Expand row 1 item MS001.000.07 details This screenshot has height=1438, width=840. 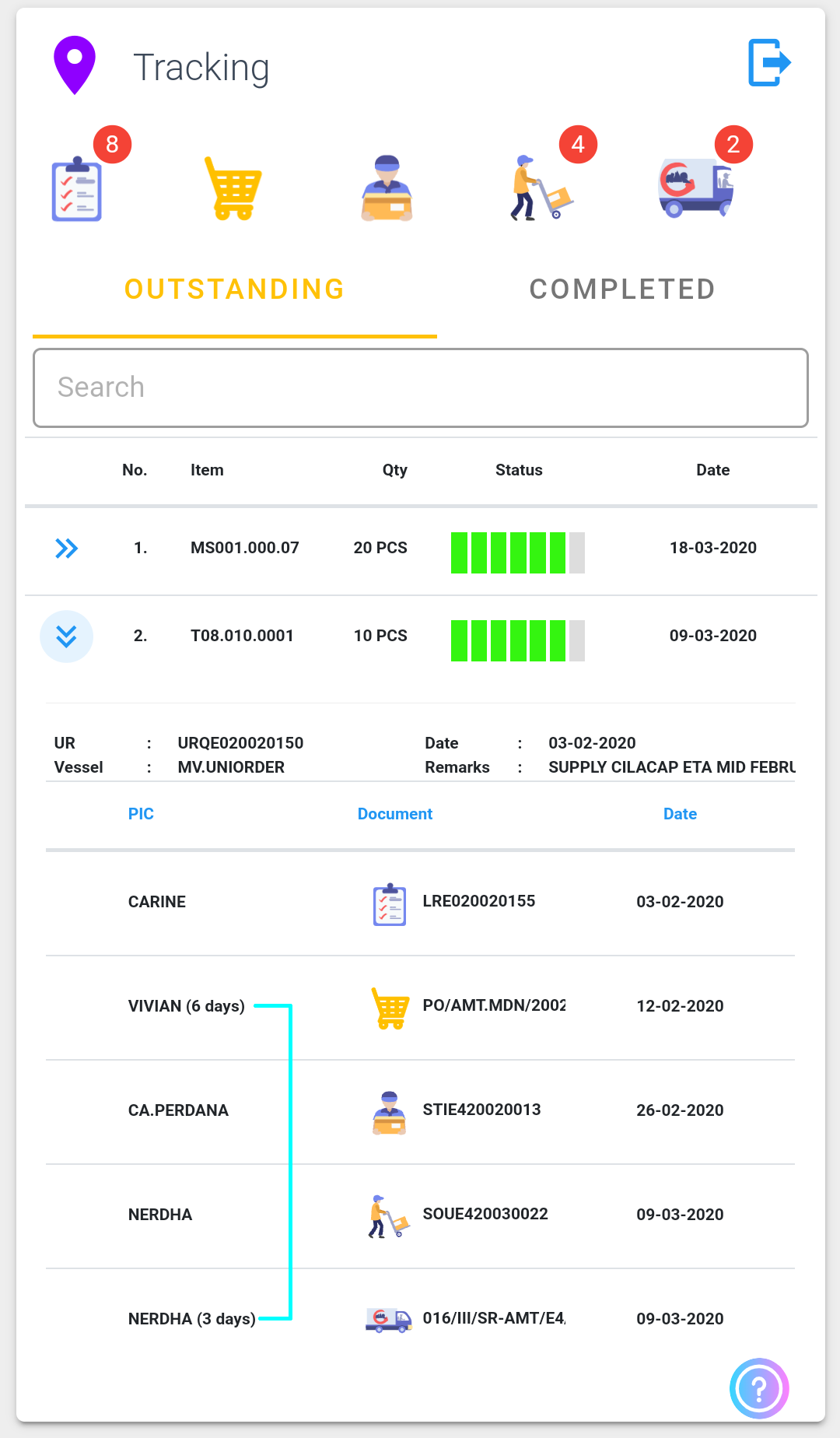[x=67, y=549]
